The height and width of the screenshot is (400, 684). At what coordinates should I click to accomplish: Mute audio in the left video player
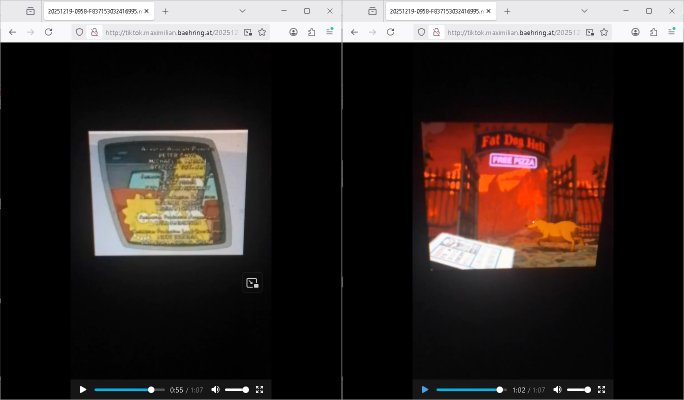click(215, 389)
